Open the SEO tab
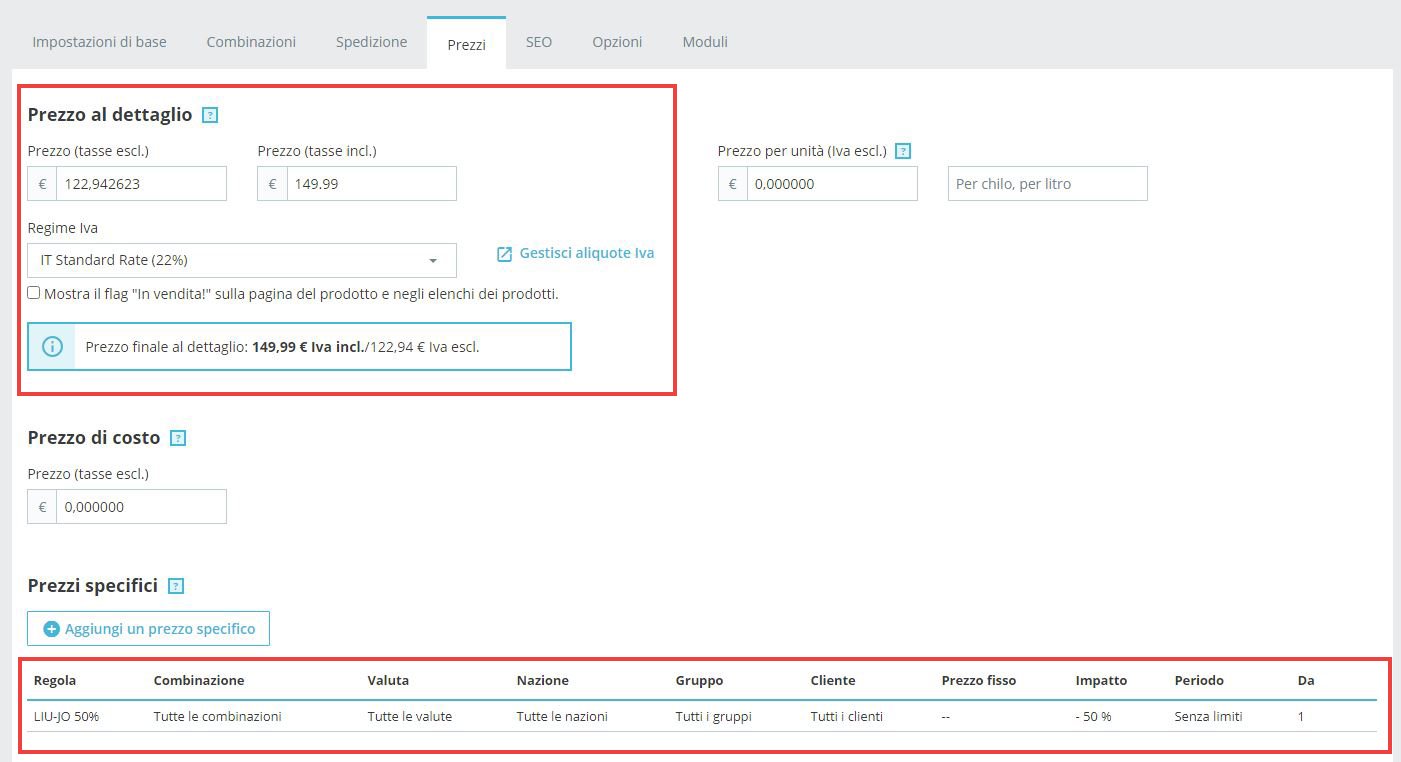The height and width of the screenshot is (762, 1401). click(539, 42)
